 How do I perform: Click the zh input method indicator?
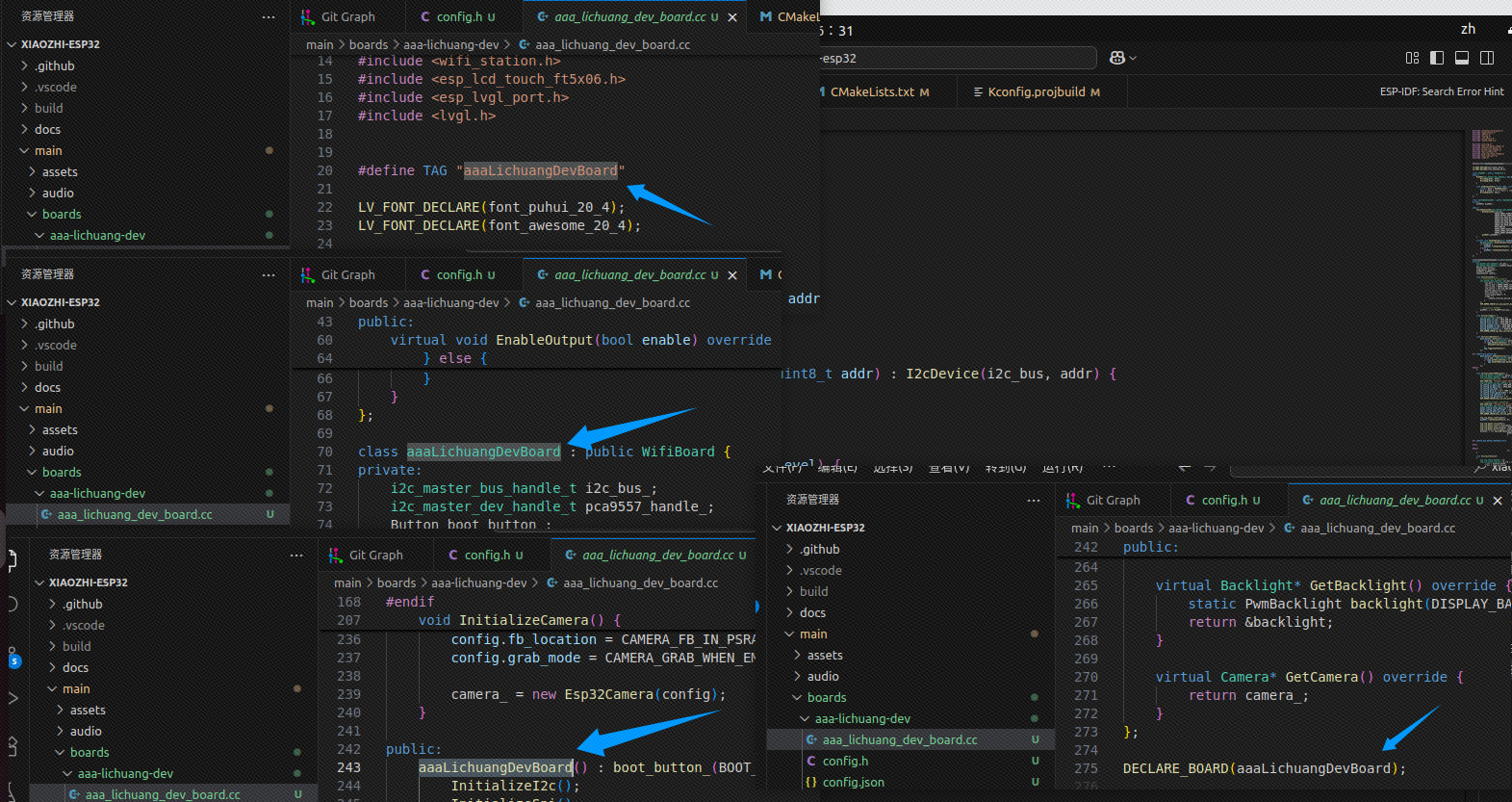click(1468, 29)
